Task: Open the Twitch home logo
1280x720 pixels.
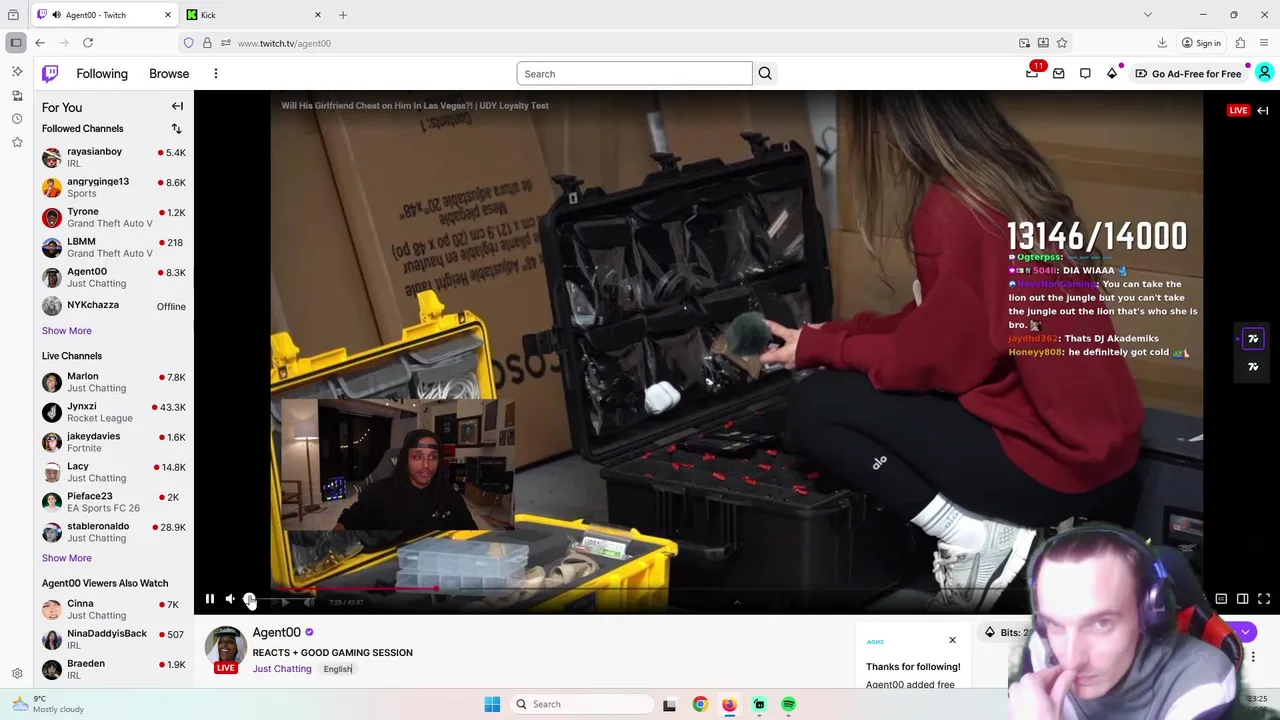Action: pos(50,73)
